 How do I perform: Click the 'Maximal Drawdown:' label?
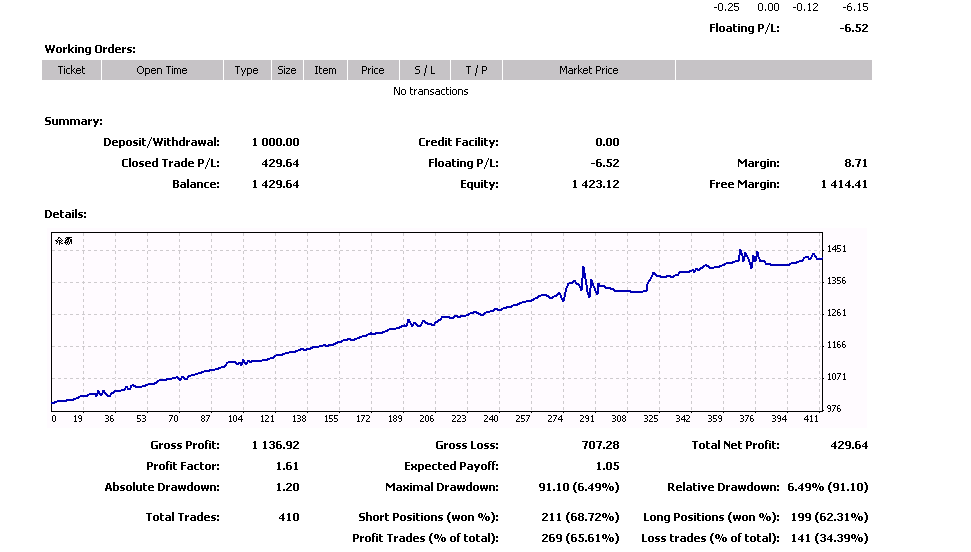point(442,487)
